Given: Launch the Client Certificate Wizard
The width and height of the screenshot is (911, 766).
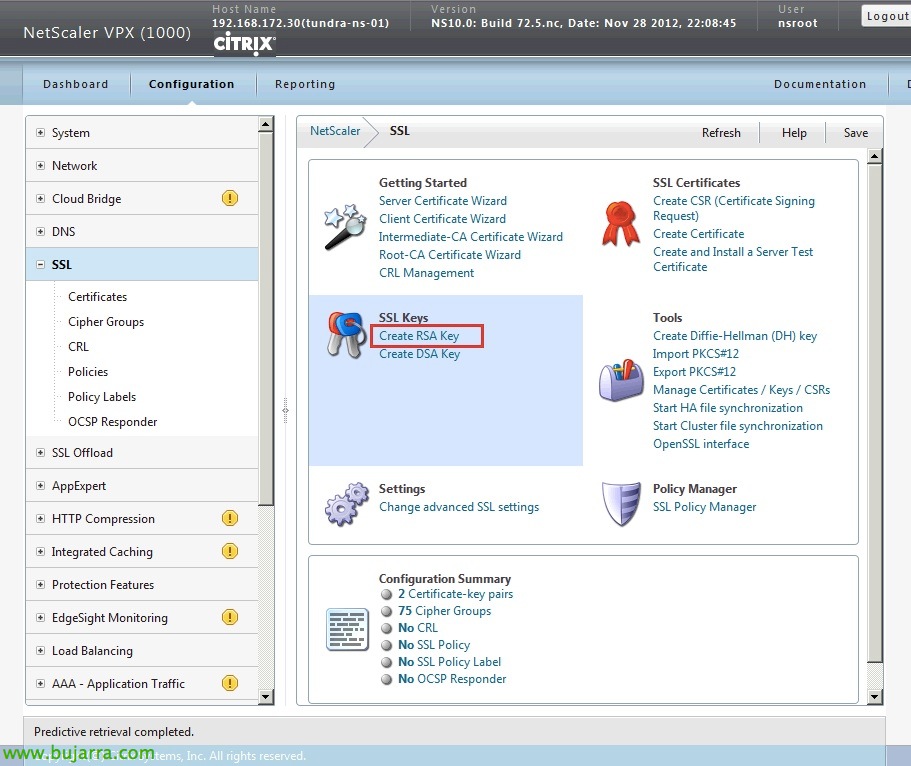Looking at the screenshot, I should 442,219.
